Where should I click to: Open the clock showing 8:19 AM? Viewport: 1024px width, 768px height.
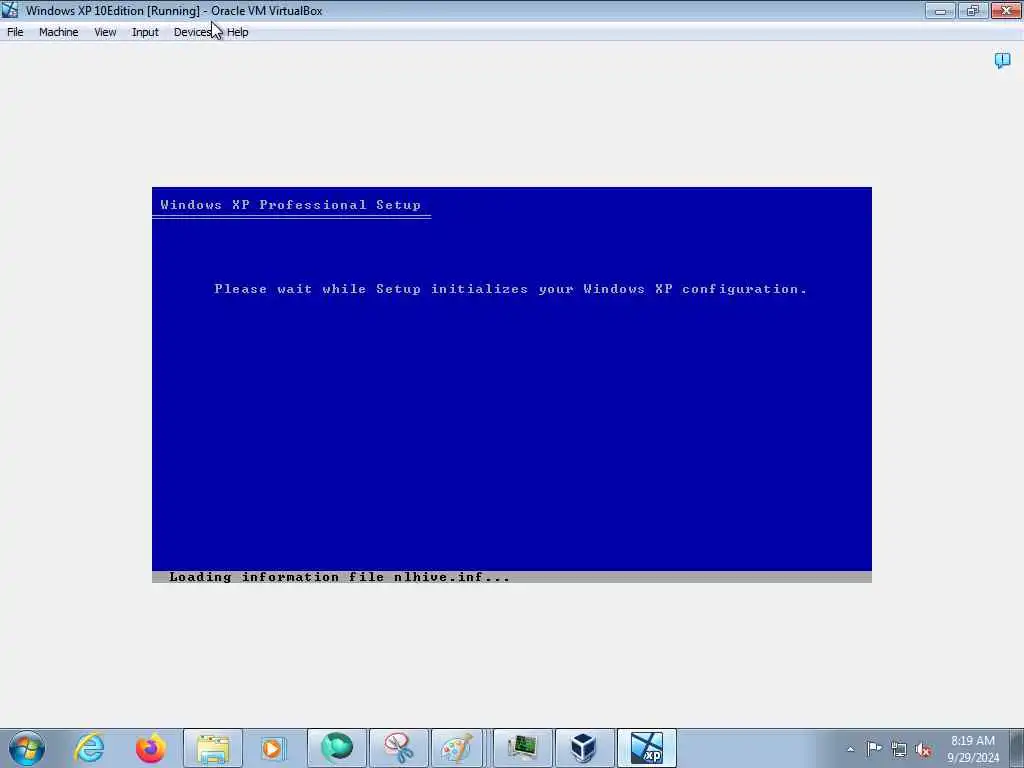click(x=973, y=749)
